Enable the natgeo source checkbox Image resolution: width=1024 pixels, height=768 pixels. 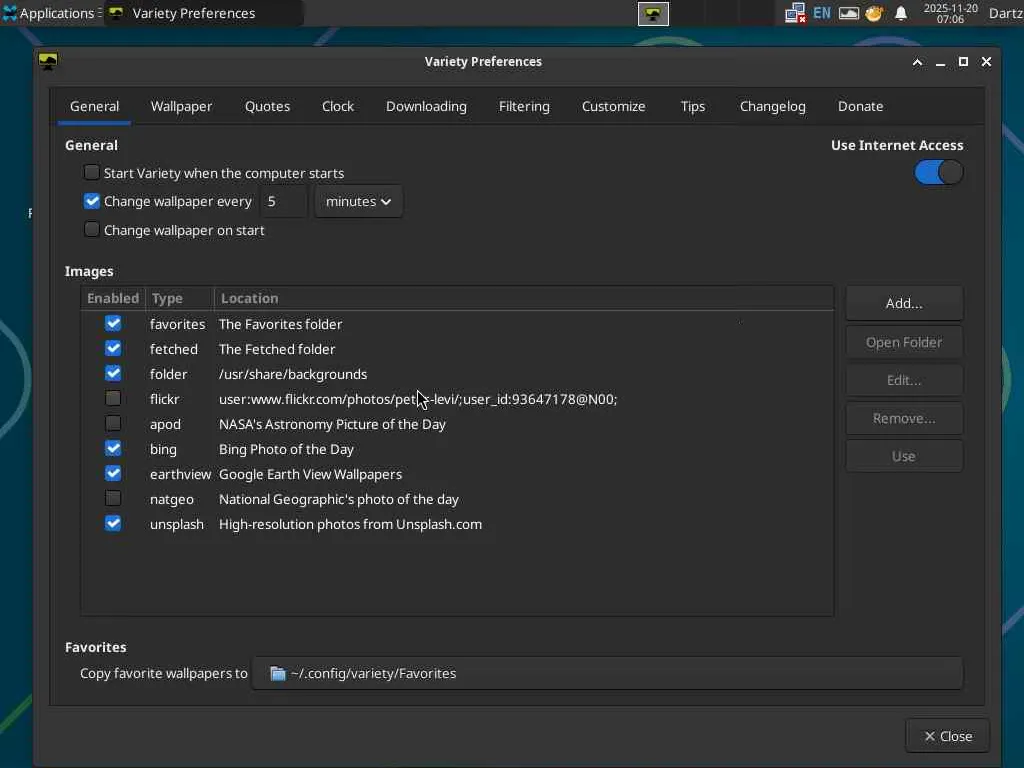[113, 498]
